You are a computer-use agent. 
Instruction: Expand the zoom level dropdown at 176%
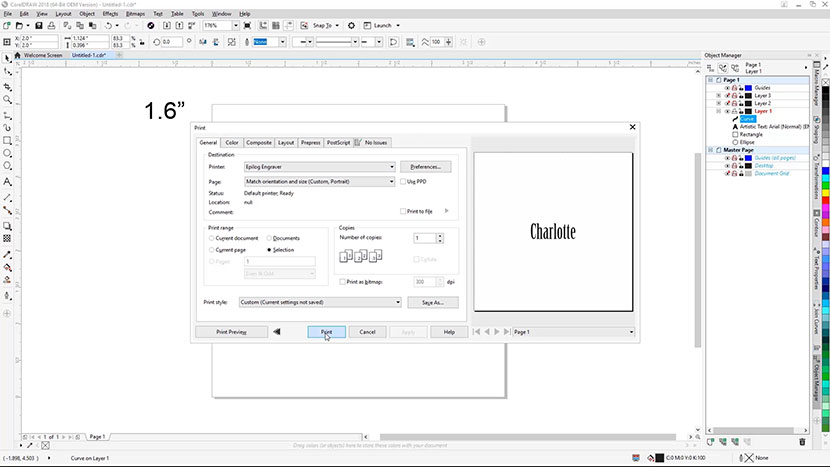235,24
